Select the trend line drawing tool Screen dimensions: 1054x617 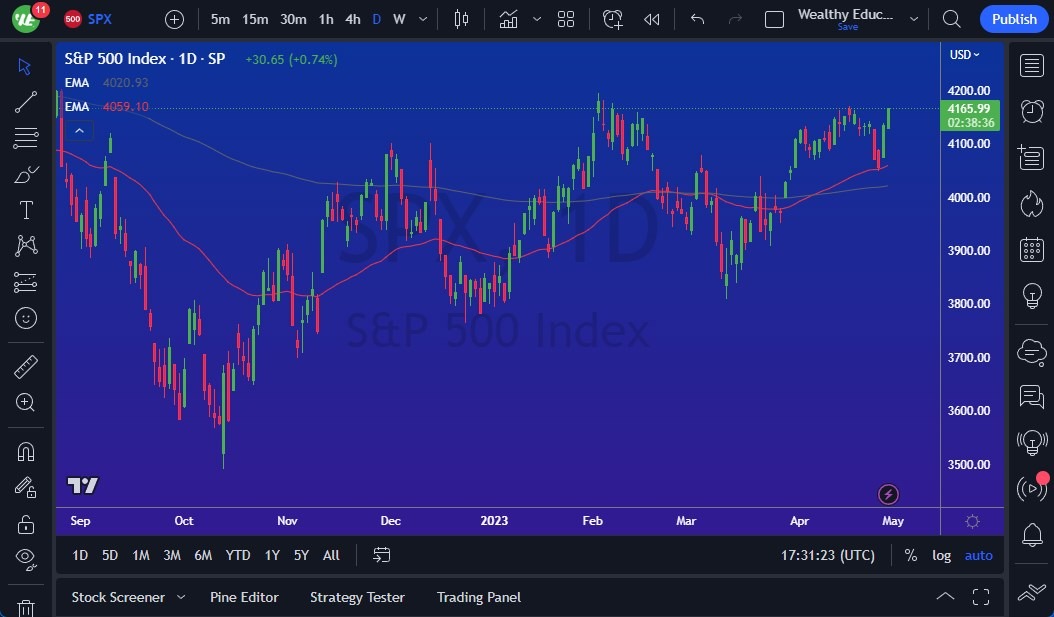(26, 102)
